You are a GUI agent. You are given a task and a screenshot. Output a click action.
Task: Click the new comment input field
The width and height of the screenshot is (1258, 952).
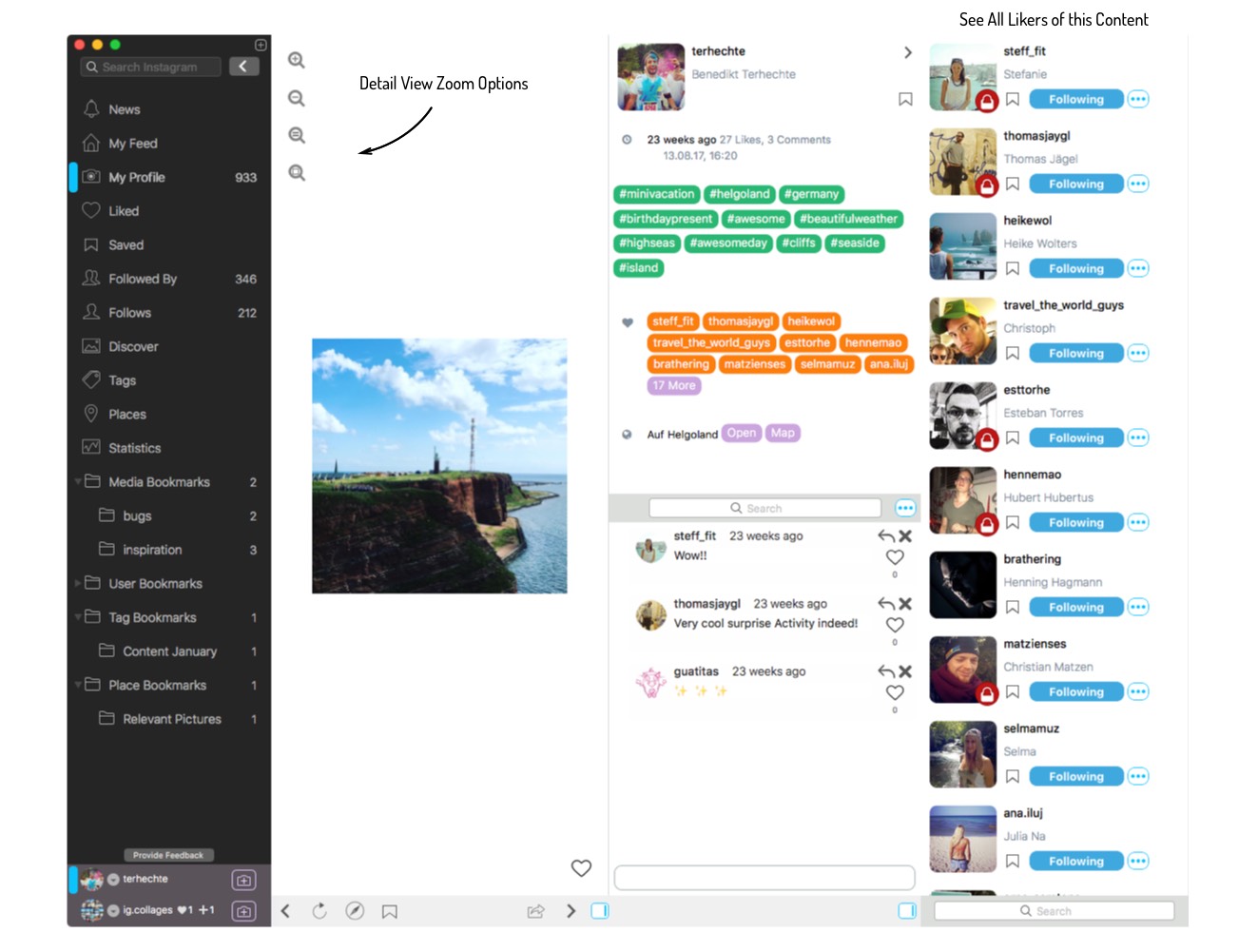pos(764,877)
